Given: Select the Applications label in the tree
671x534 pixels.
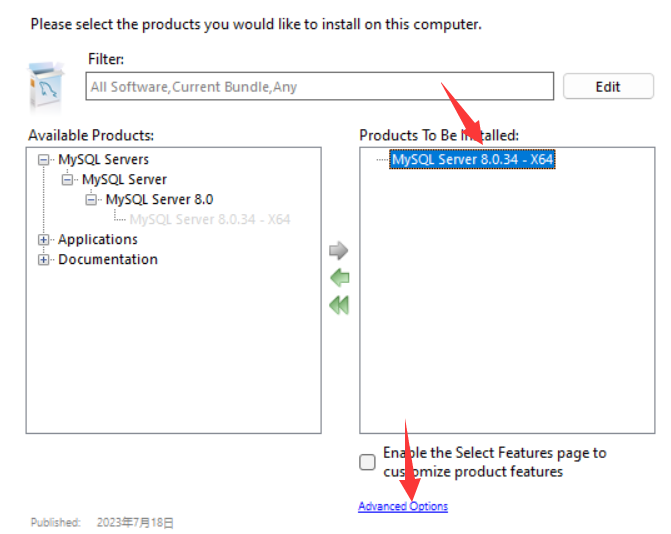Looking at the screenshot, I should 98,239.
